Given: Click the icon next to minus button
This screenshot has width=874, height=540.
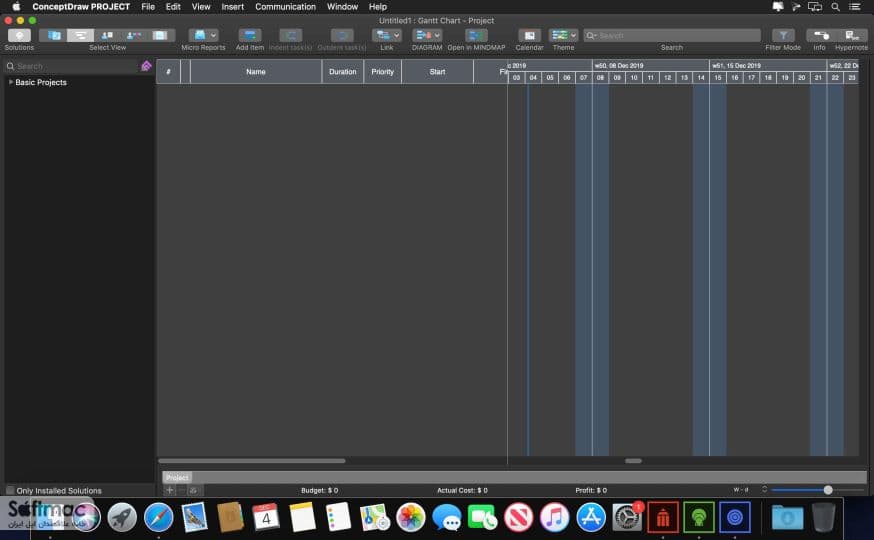Looking at the screenshot, I should click(193, 490).
